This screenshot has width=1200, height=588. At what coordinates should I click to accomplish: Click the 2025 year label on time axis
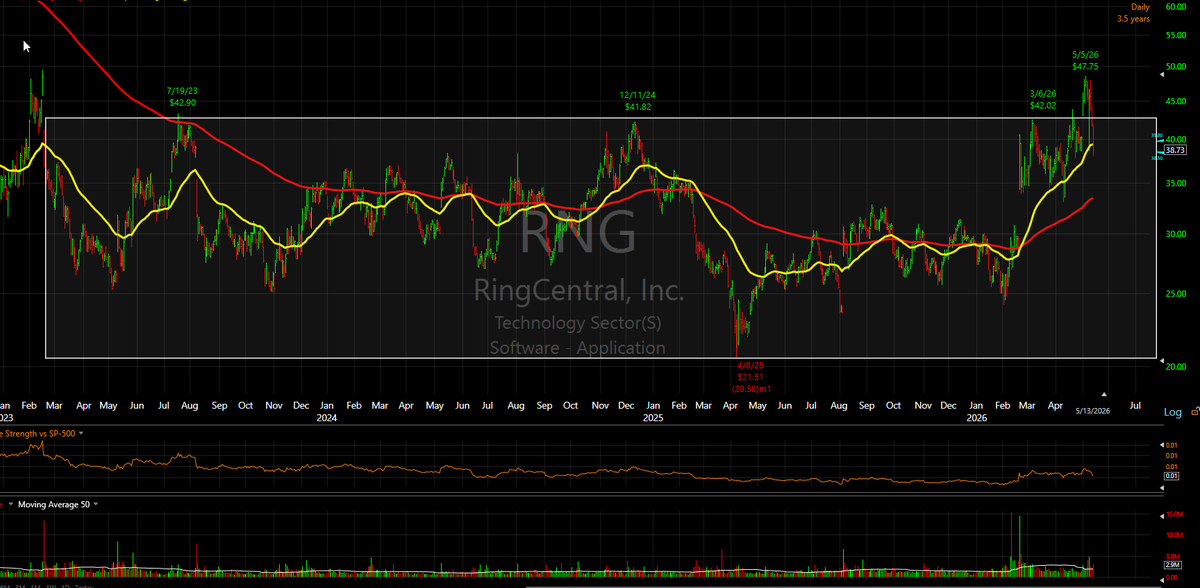652,418
